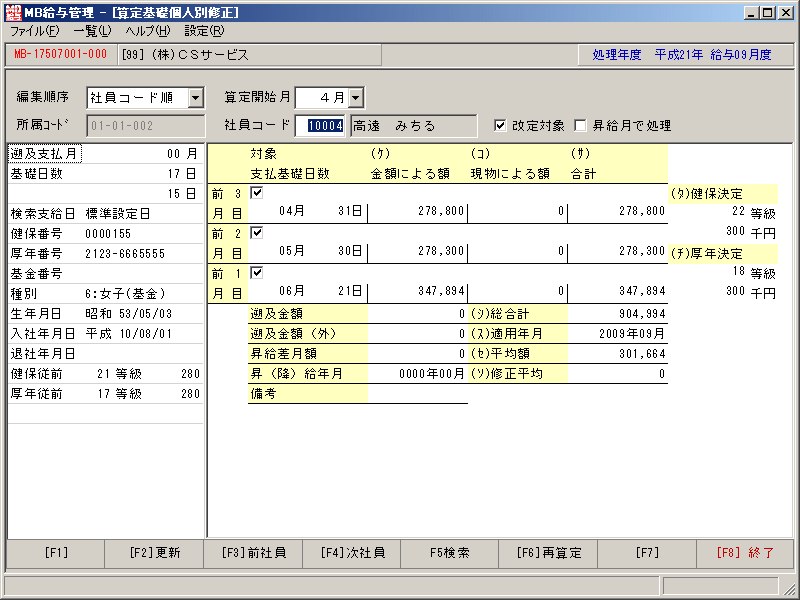Image resolution: width=800 pixels, height=600 pixels.
Task: Click the 修正平均 value field
Action: point(617,374)
